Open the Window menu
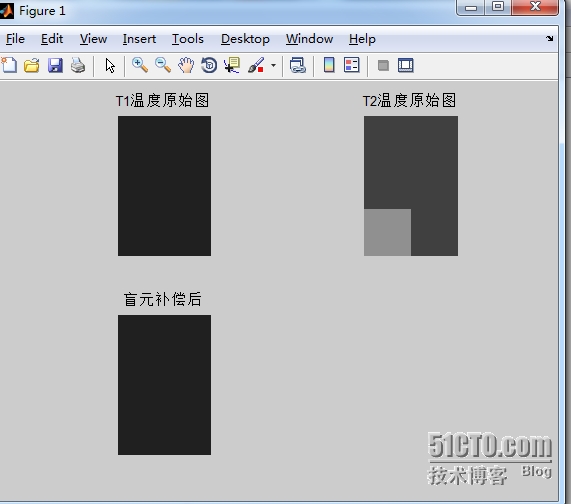The image size is (571, 504). click(x=309, y=39)
